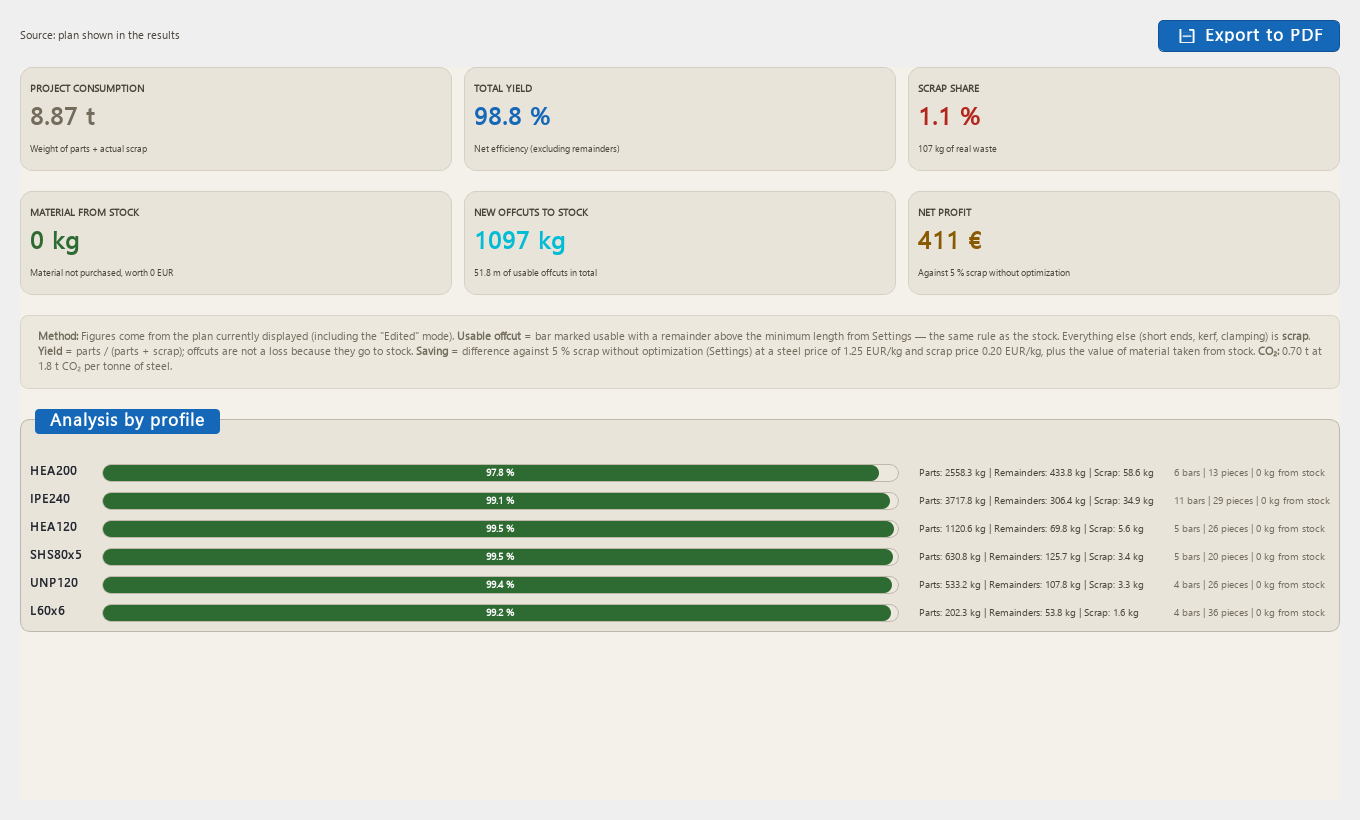Click the HEA120 profile label
This screenshot has width=1360, height=820.
coord(54,527)
